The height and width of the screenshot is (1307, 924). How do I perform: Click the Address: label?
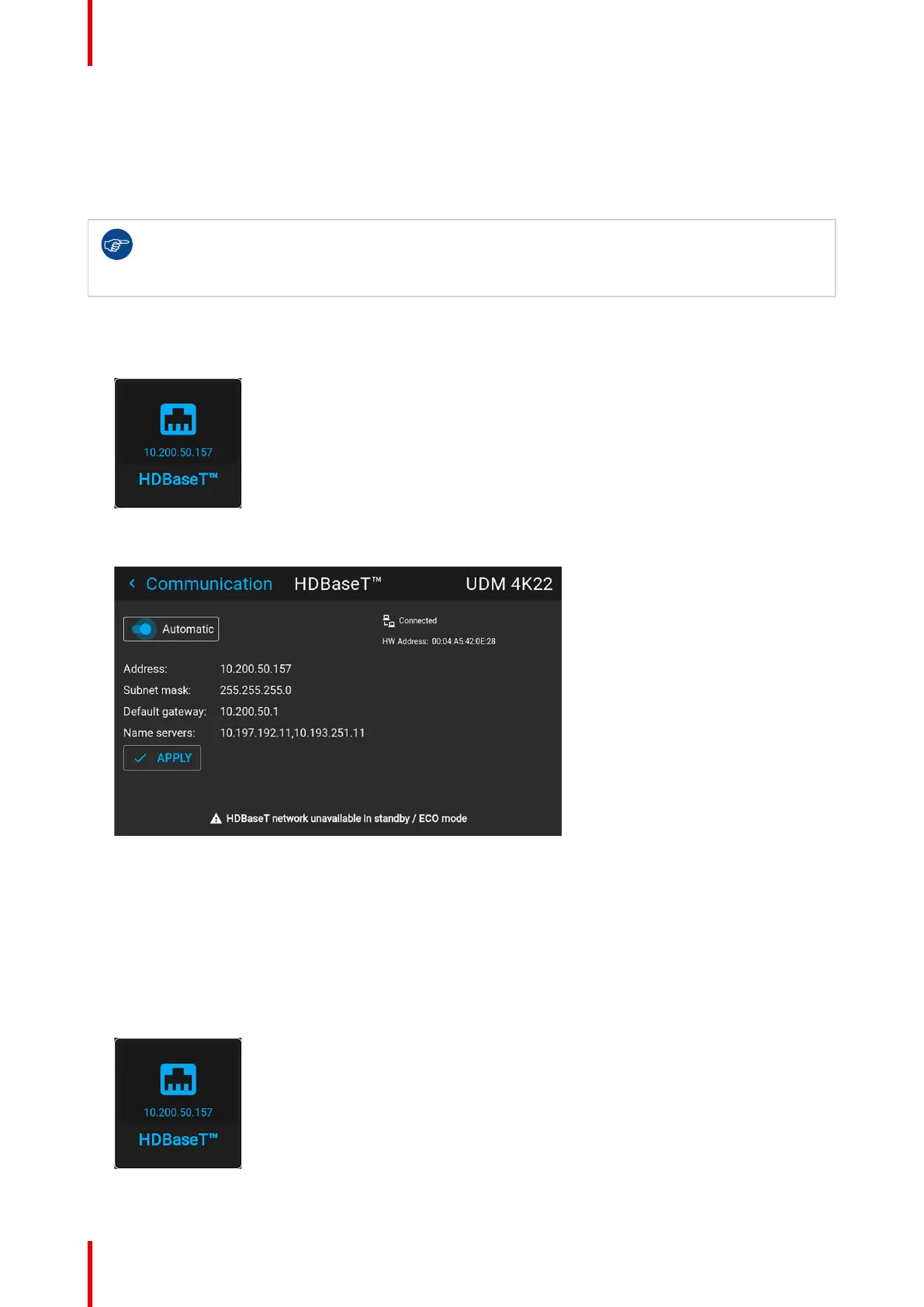(x=145, y=669)
